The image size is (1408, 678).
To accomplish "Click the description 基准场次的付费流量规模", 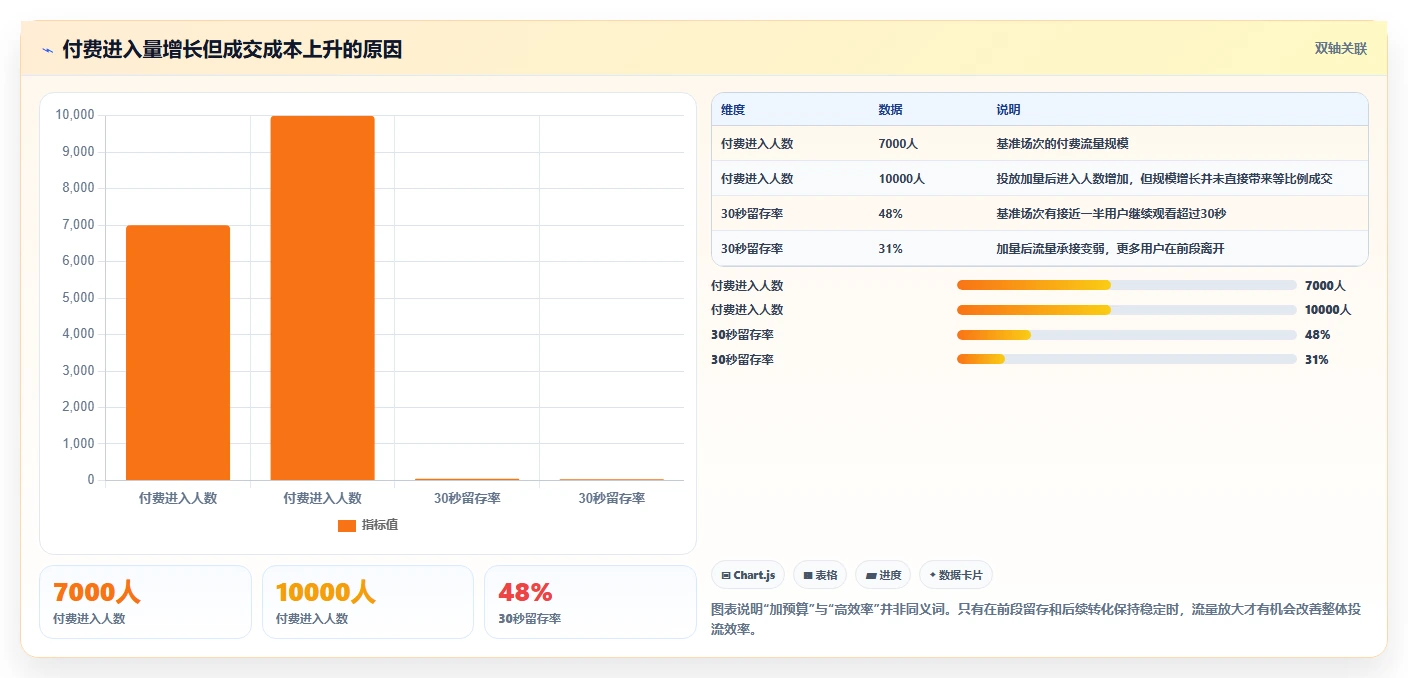I will click(1062, 144).
